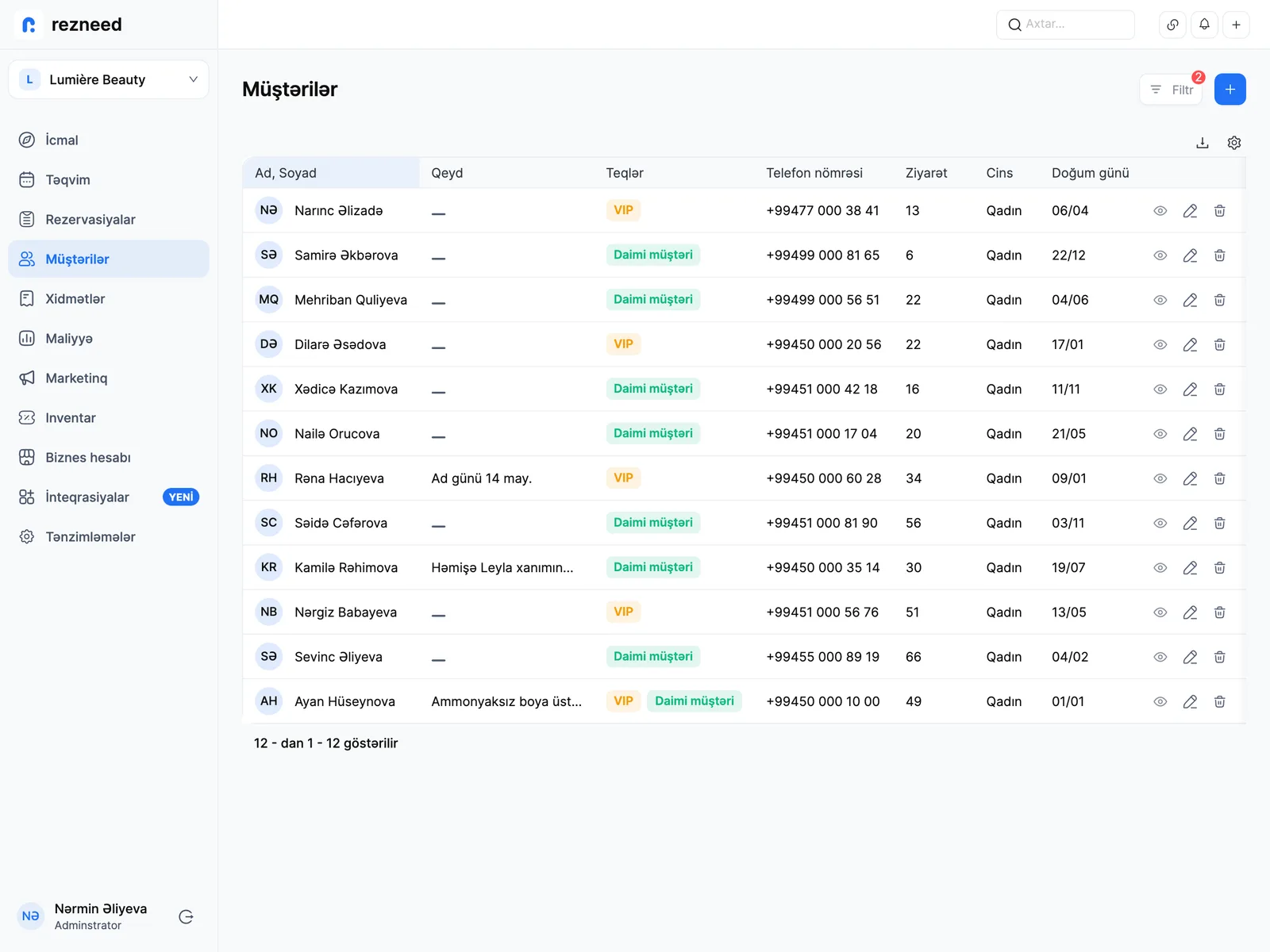The height and width of the screenshot is (952, 1270).
Task: View Ayan Hüseynova via eye icon
Action: coord(1160,701)
